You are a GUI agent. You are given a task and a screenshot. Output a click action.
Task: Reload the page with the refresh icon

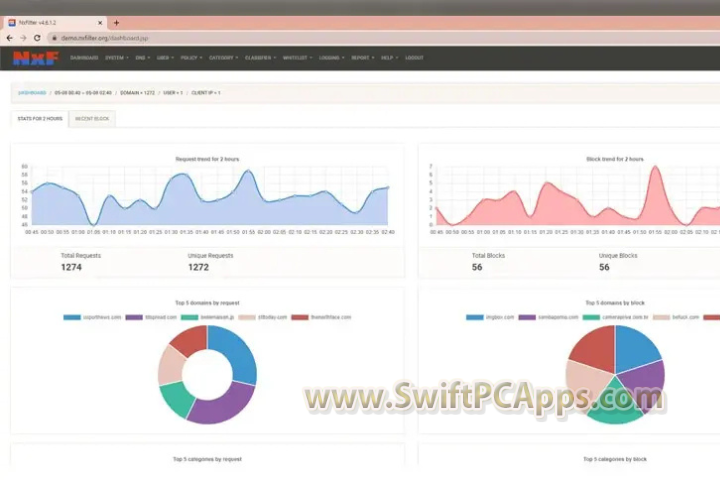pos(37,38)
